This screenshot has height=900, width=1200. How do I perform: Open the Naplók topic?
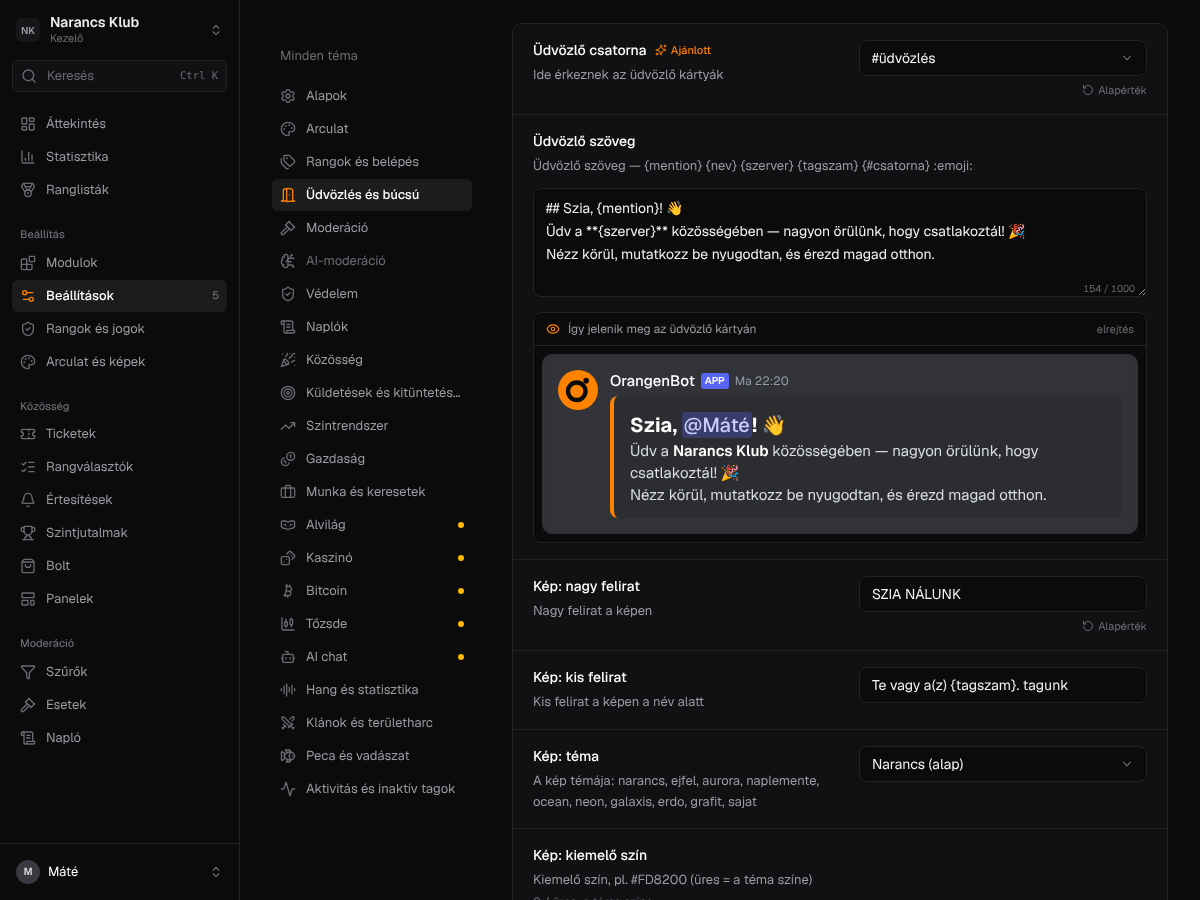[372, 327]
